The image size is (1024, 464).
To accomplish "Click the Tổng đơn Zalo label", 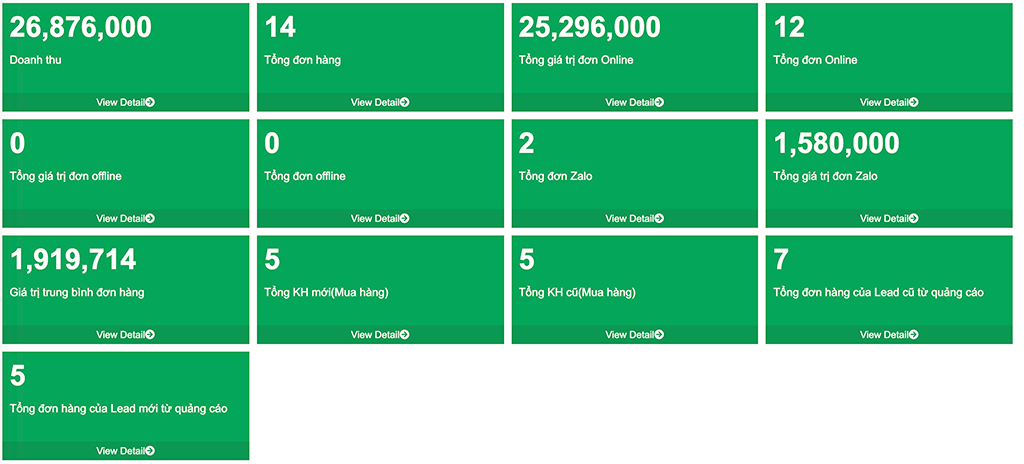I will click(x=556, y=176).
